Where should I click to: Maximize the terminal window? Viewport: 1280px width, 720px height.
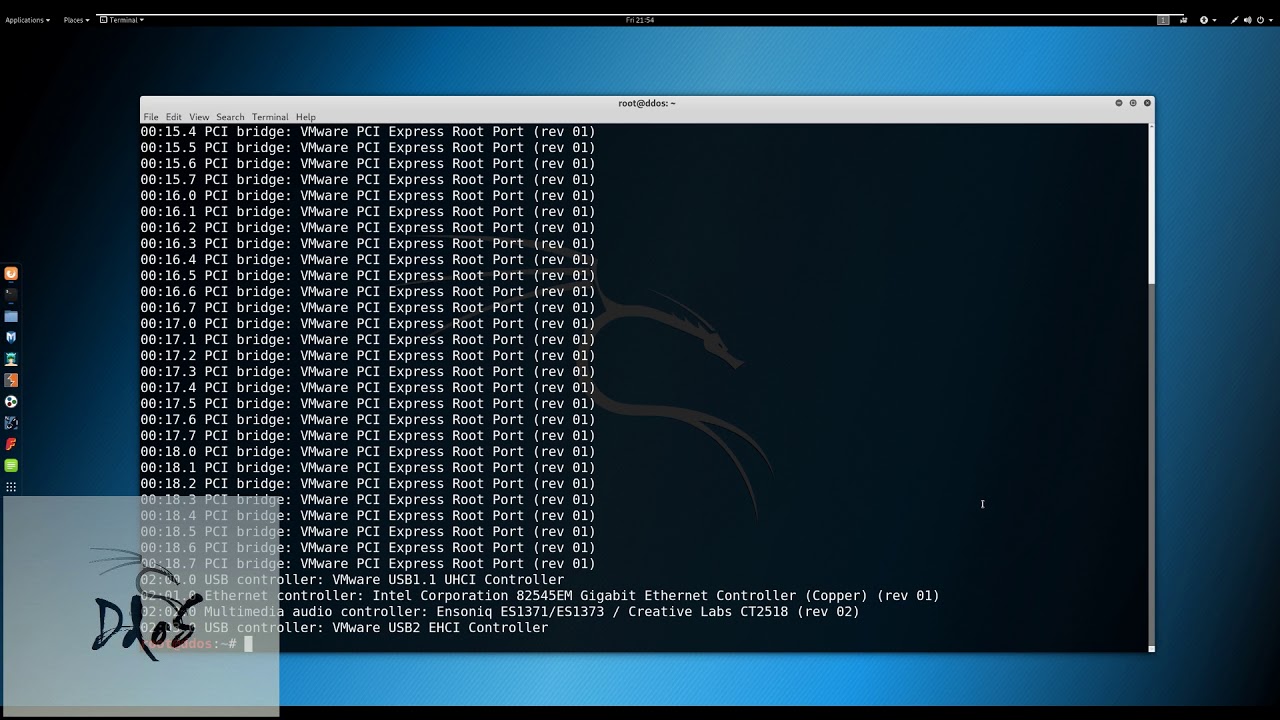coord(1133,103)
